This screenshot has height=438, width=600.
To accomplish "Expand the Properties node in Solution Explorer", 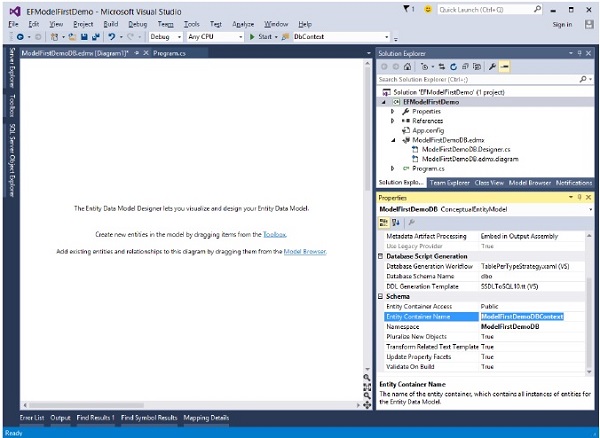I will click(392, 111).
